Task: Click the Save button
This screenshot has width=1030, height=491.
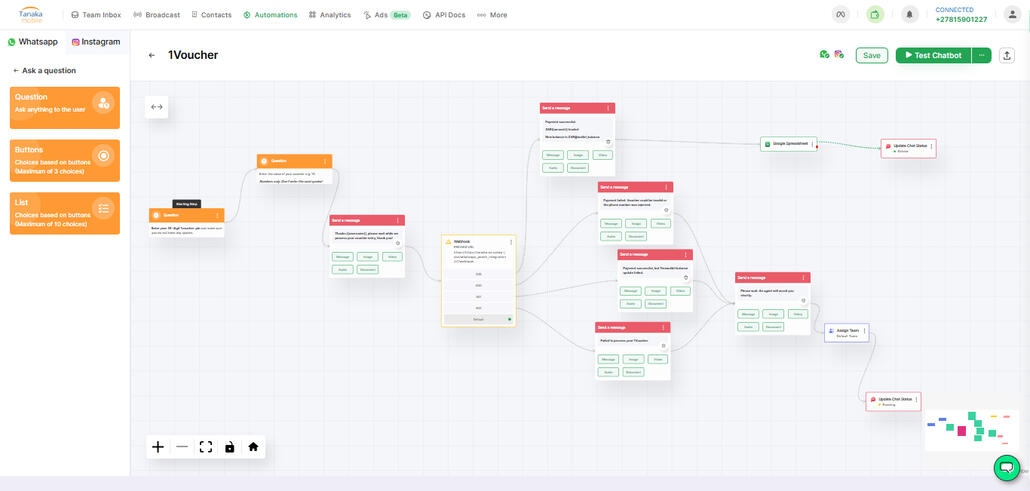Action: click(871, 55)
